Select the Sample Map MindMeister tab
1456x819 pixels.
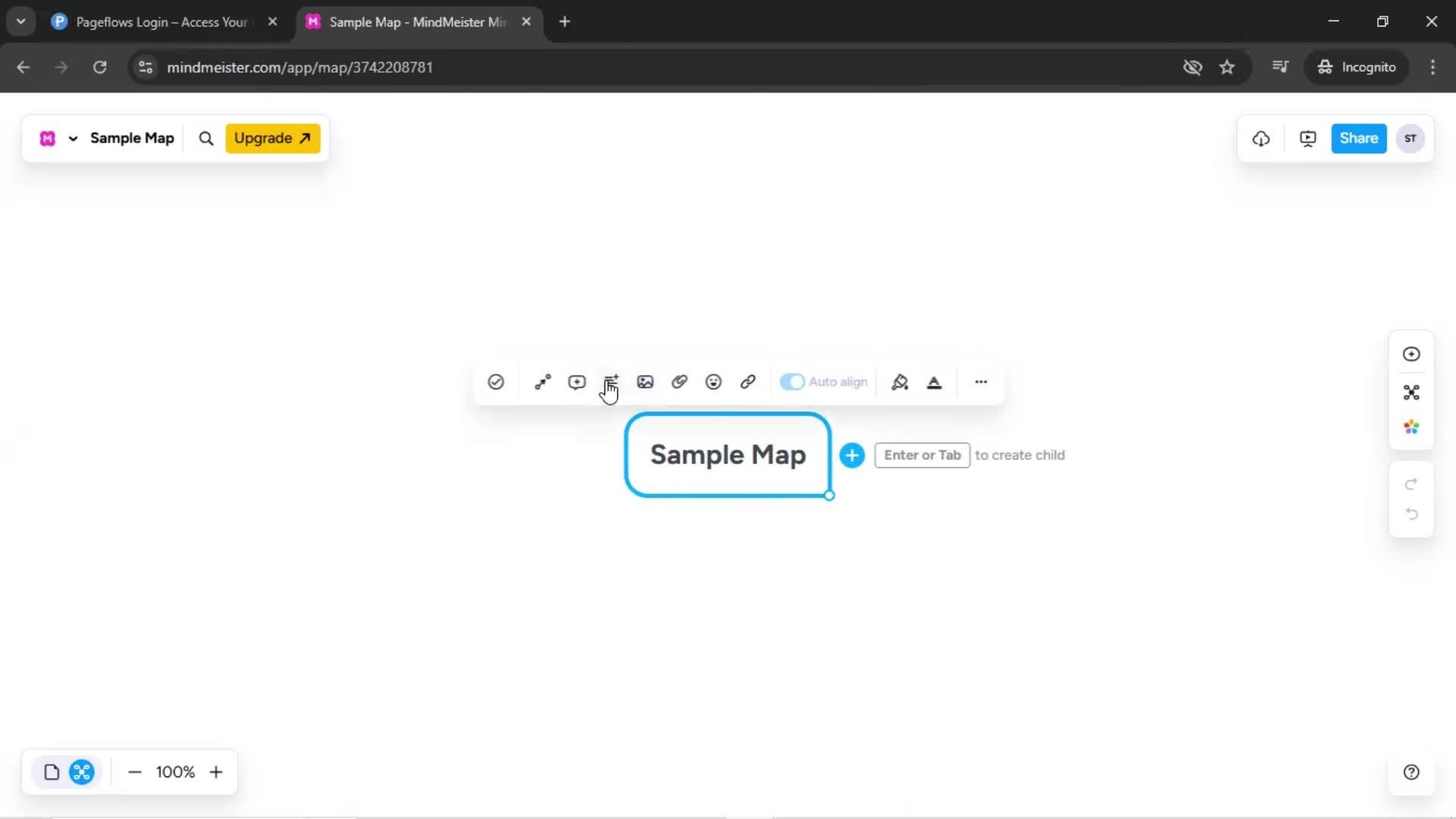pyautogui.click(x=417, y=22)
